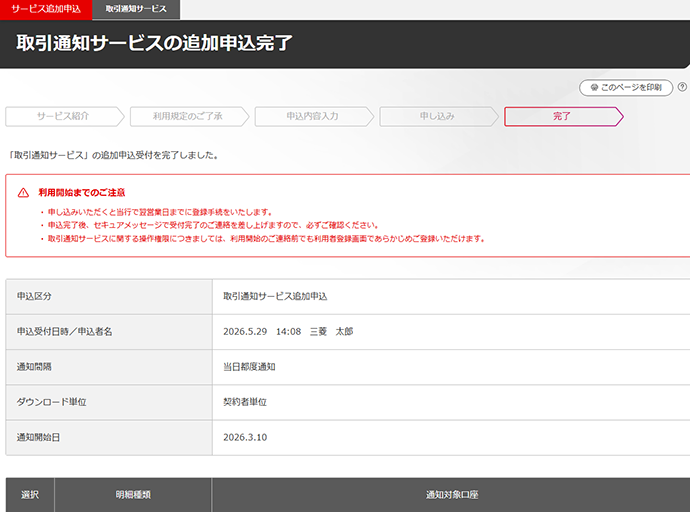Click the 通知対象口座 column header
This screenshot has width=690, height=512.
[x=452, y=494]
